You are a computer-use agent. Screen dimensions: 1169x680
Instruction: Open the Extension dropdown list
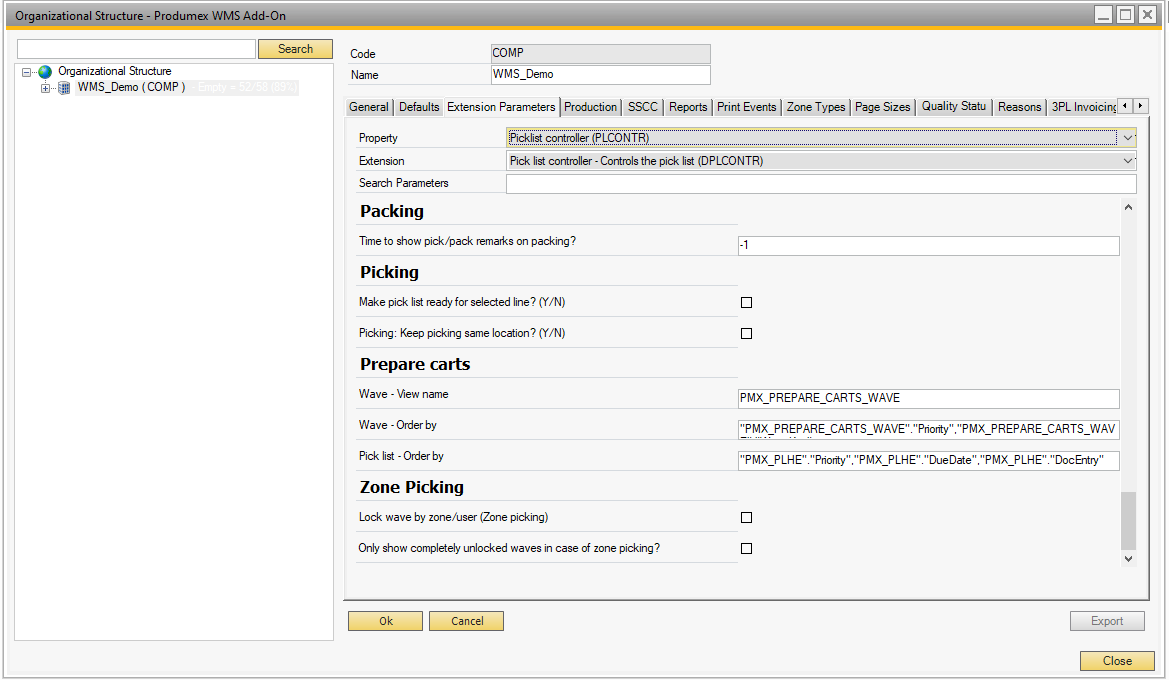coord(1128,161)
